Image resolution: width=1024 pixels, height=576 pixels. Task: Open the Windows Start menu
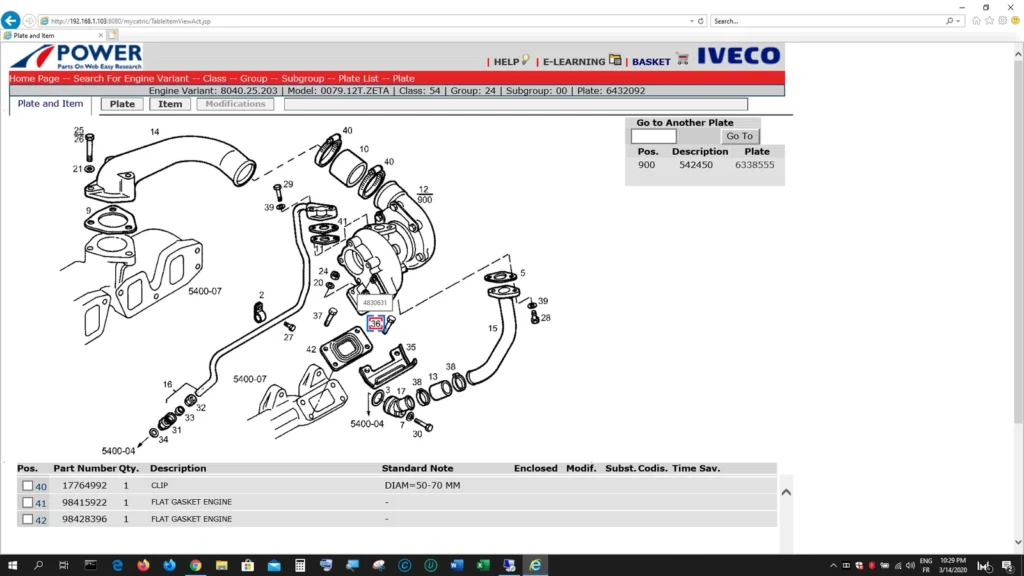click(11, 565)
